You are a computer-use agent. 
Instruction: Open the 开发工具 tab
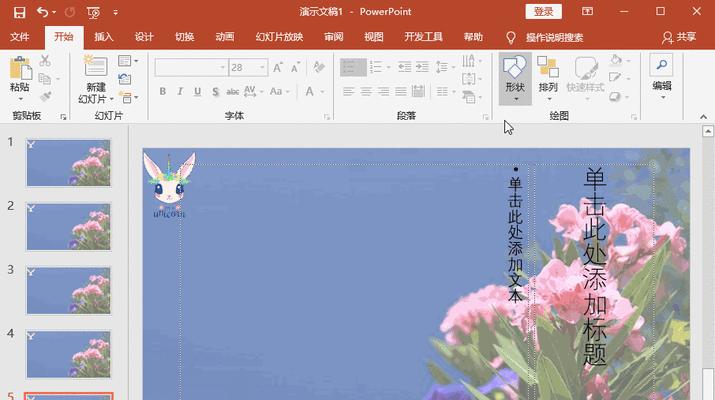[423, 37]
